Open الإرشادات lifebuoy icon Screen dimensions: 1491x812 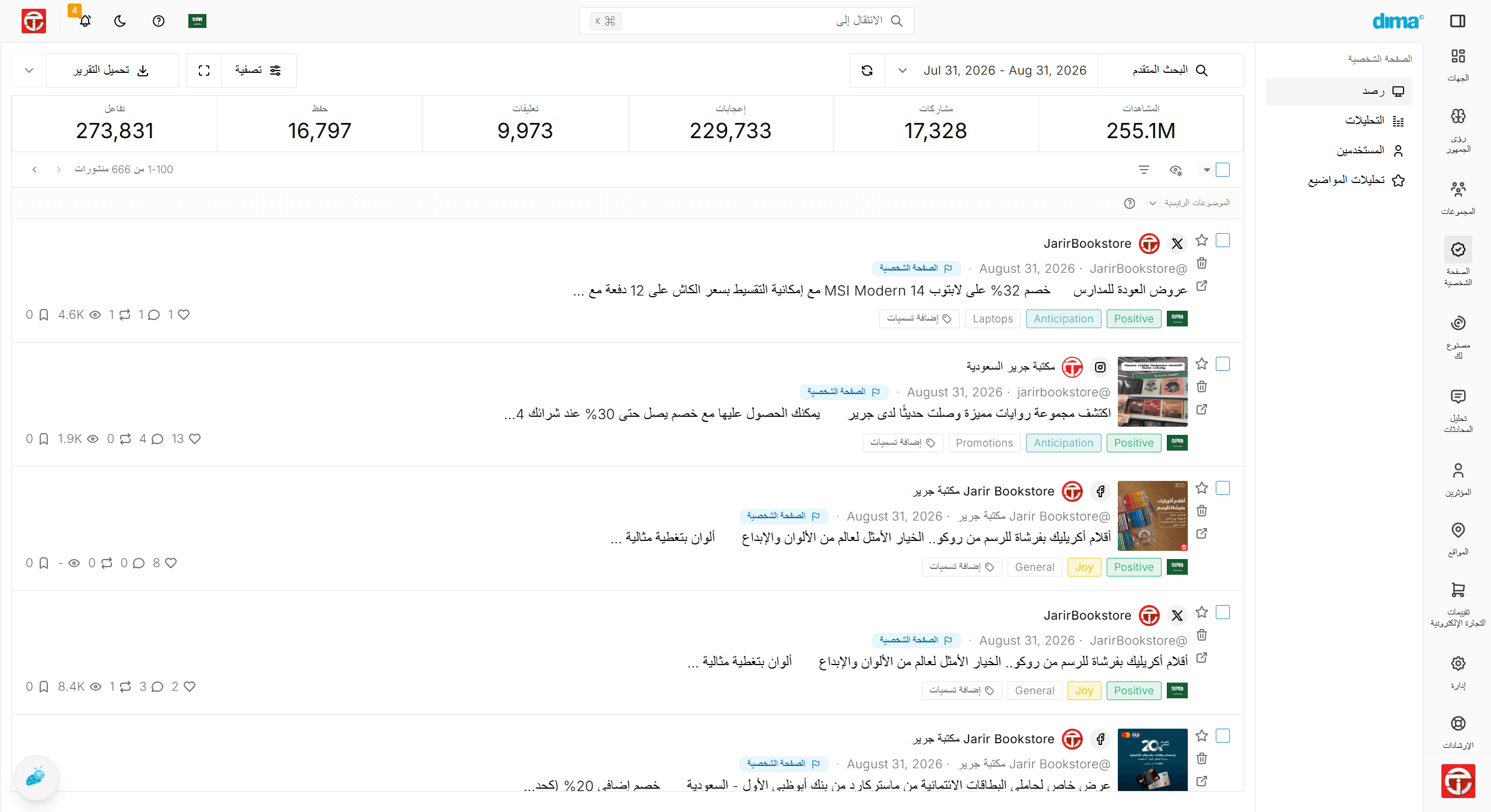(1458, 723)
